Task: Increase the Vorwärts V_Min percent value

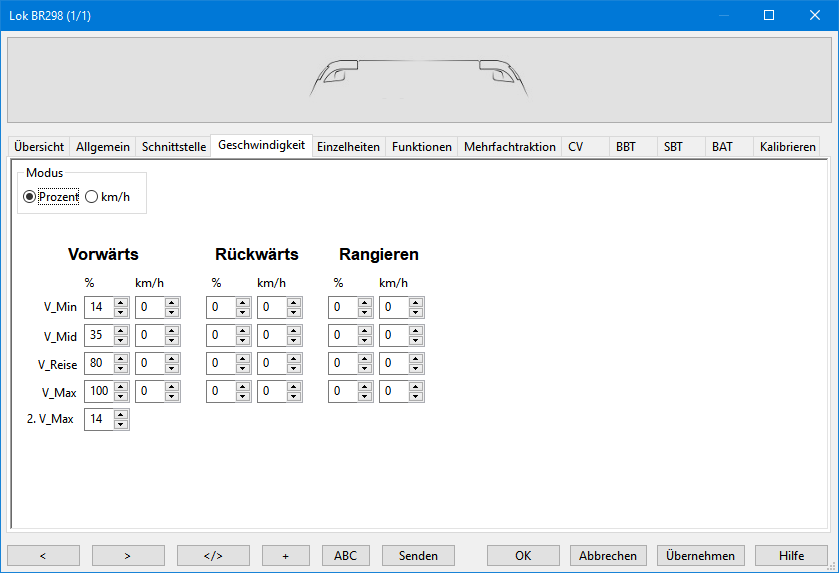Action: click(x=121, y=302)
